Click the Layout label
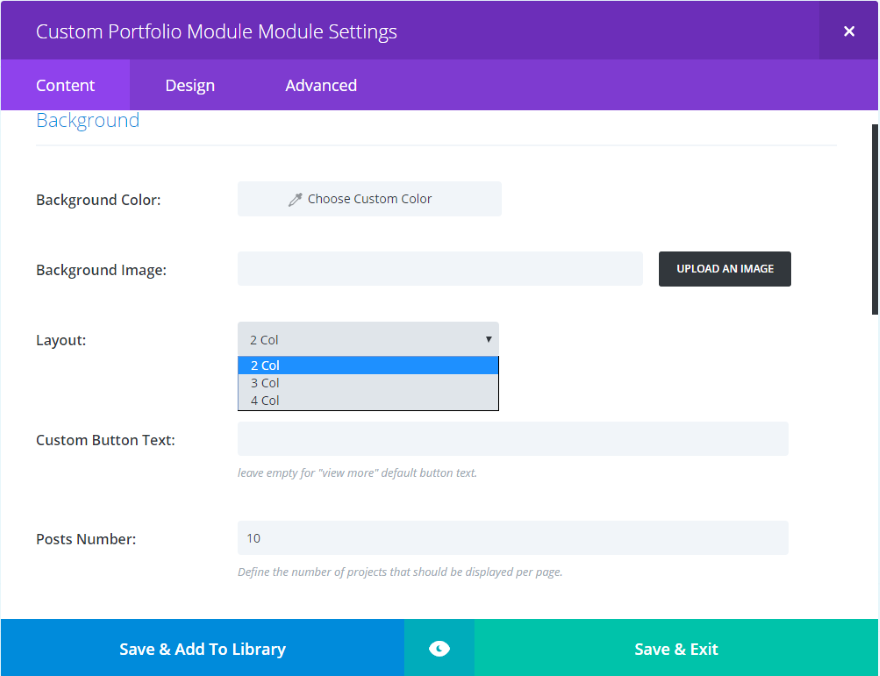Screen dimensions: 880x676 click(x=61, y=340)
